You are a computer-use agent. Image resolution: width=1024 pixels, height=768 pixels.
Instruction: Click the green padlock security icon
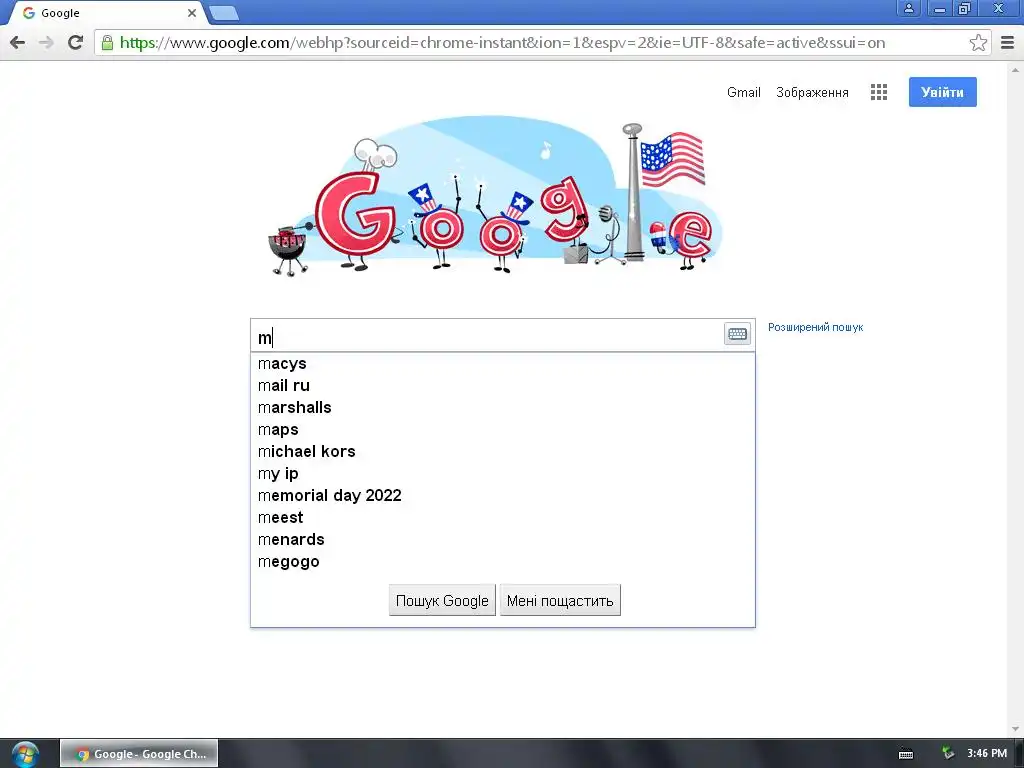107,43
